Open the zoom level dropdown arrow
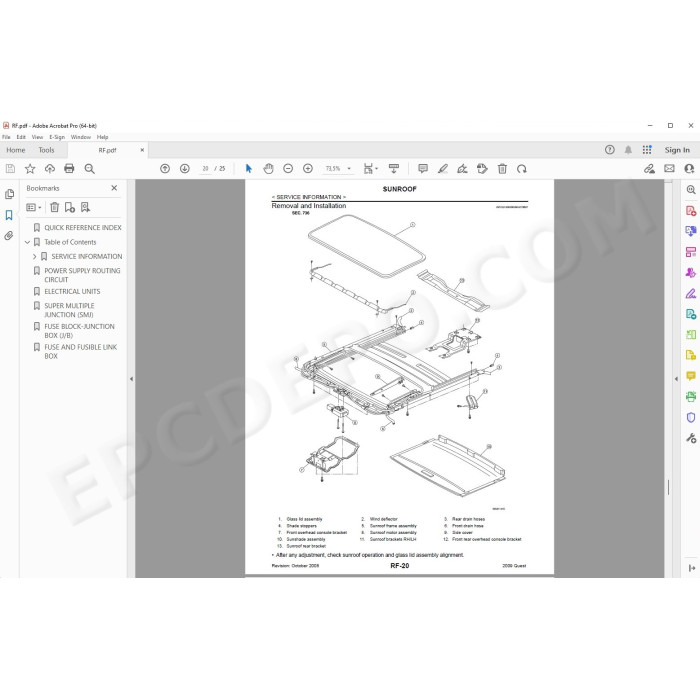The image size is (700, 700). (349, 169)
